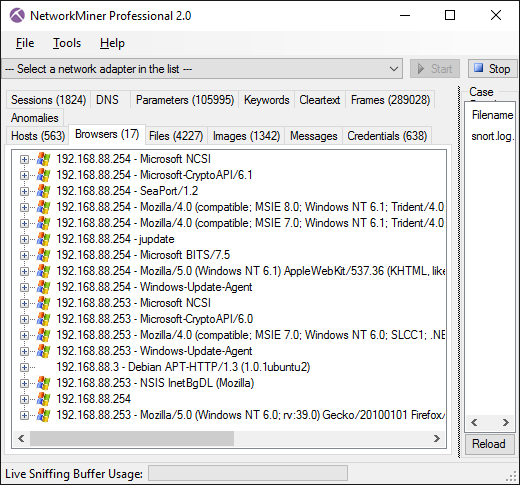Switch to the Credentials (638) tab
Image resolution: width=520 pixels, height=485 pixels.
[x=387, y=136]
